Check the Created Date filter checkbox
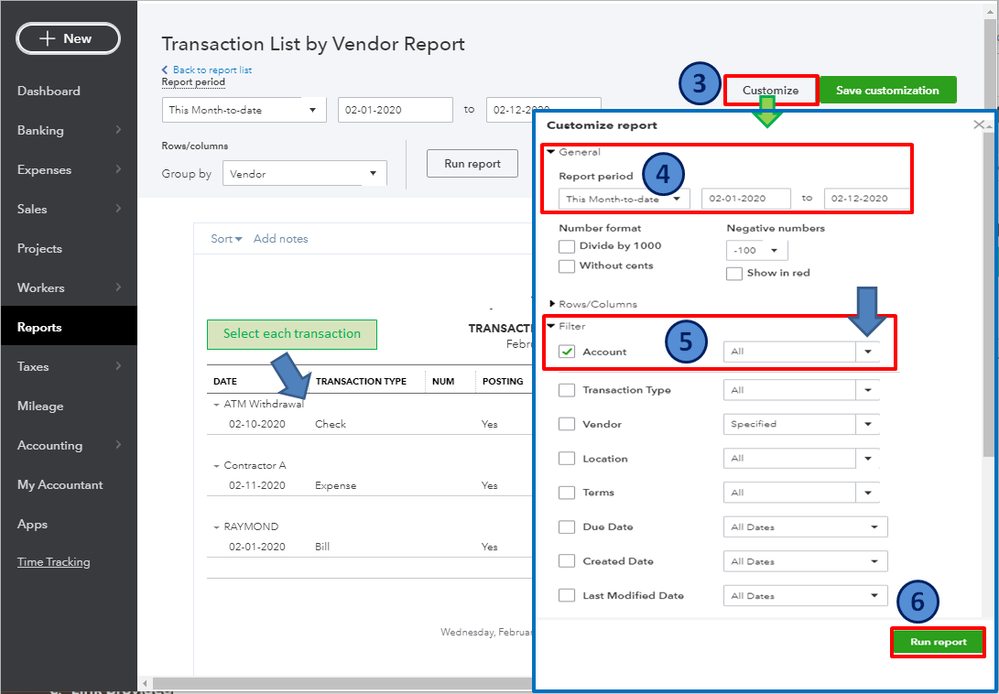The image size is (999, 694). coord(566,561)
